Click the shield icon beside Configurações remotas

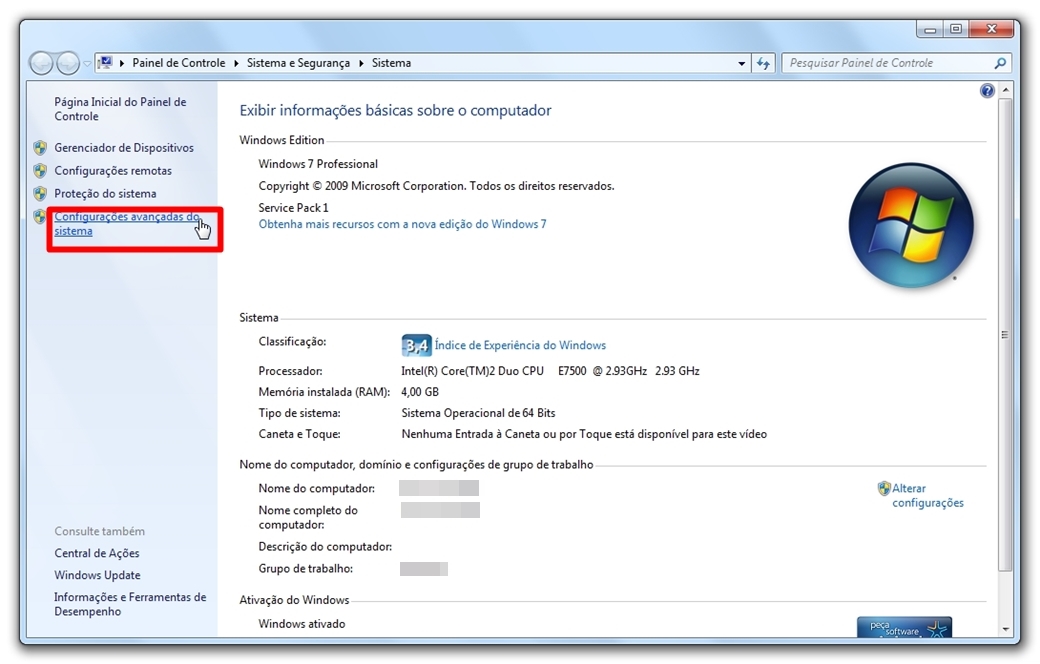(40, 170)
